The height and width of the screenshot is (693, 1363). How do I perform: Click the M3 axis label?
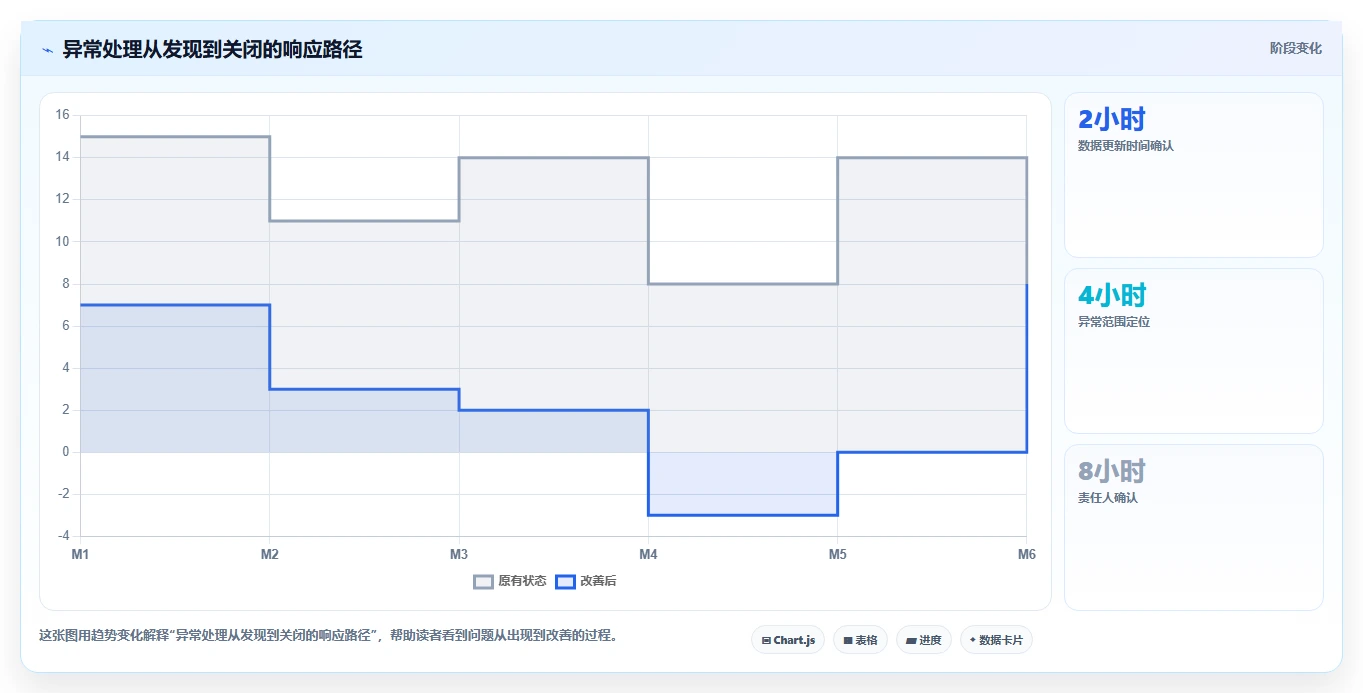(x=459, y=553)
